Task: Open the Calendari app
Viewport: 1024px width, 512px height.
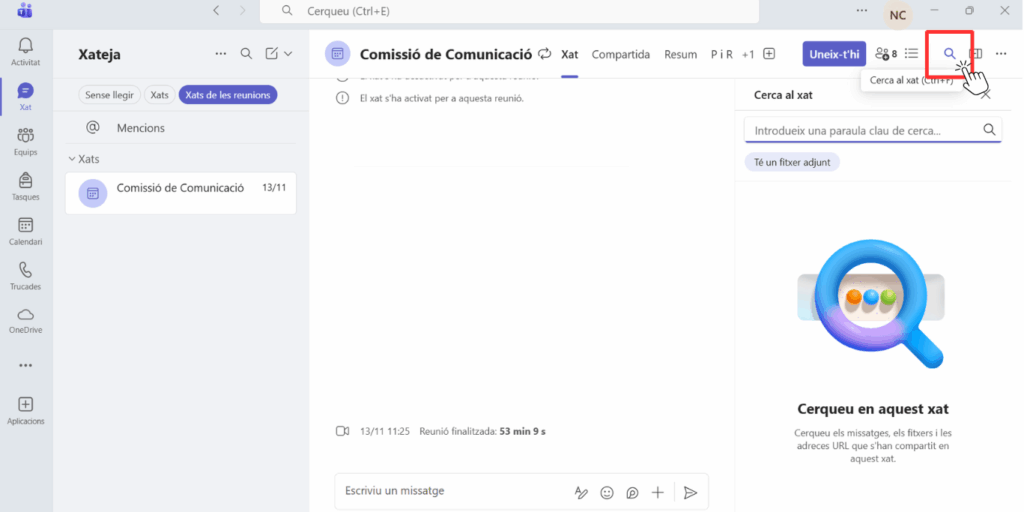Action: coord(25,231)
